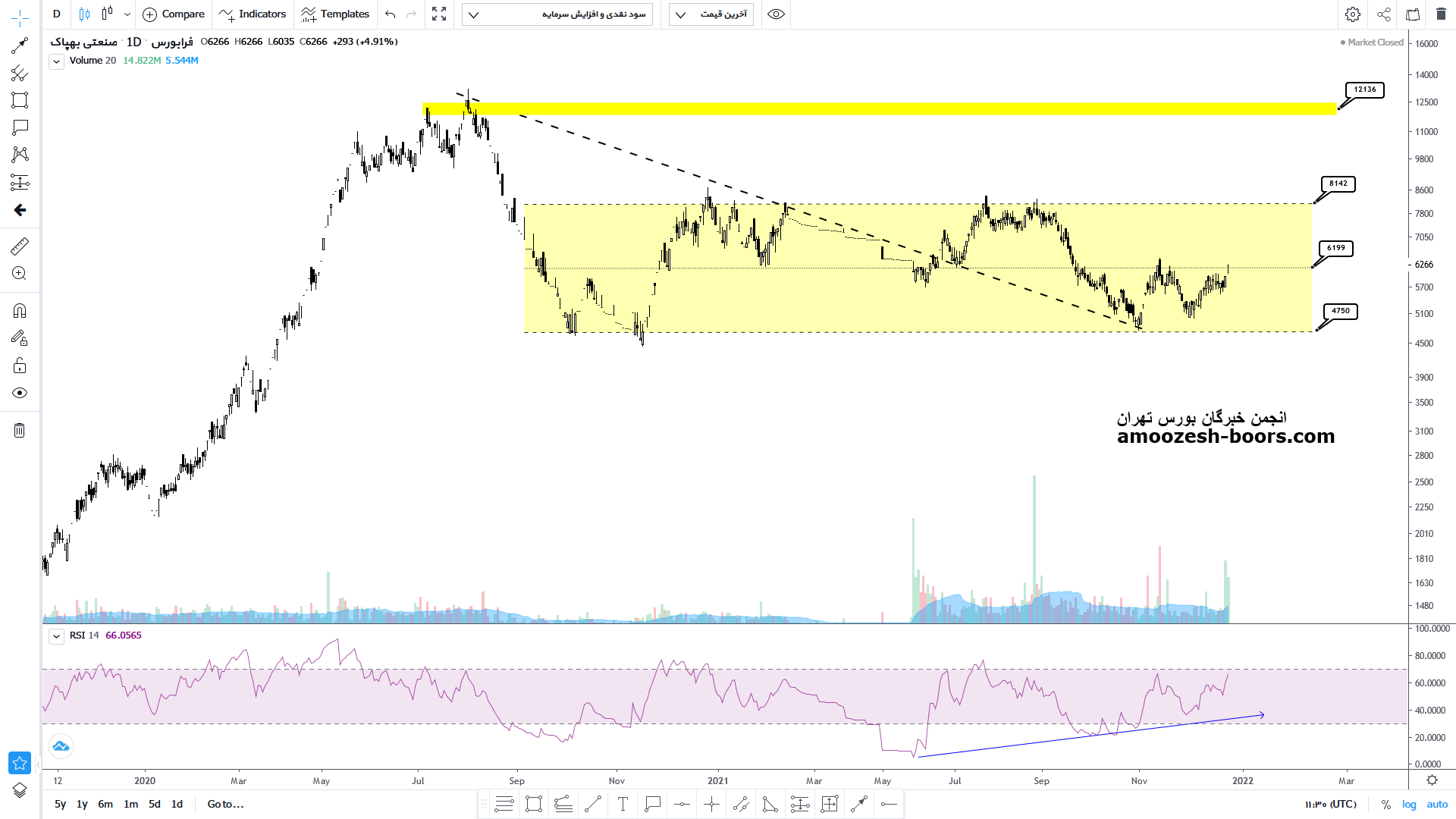The image size is (1456, 819).
Task: Open chart settings gear icon
Action: (x=1353, y=14)
